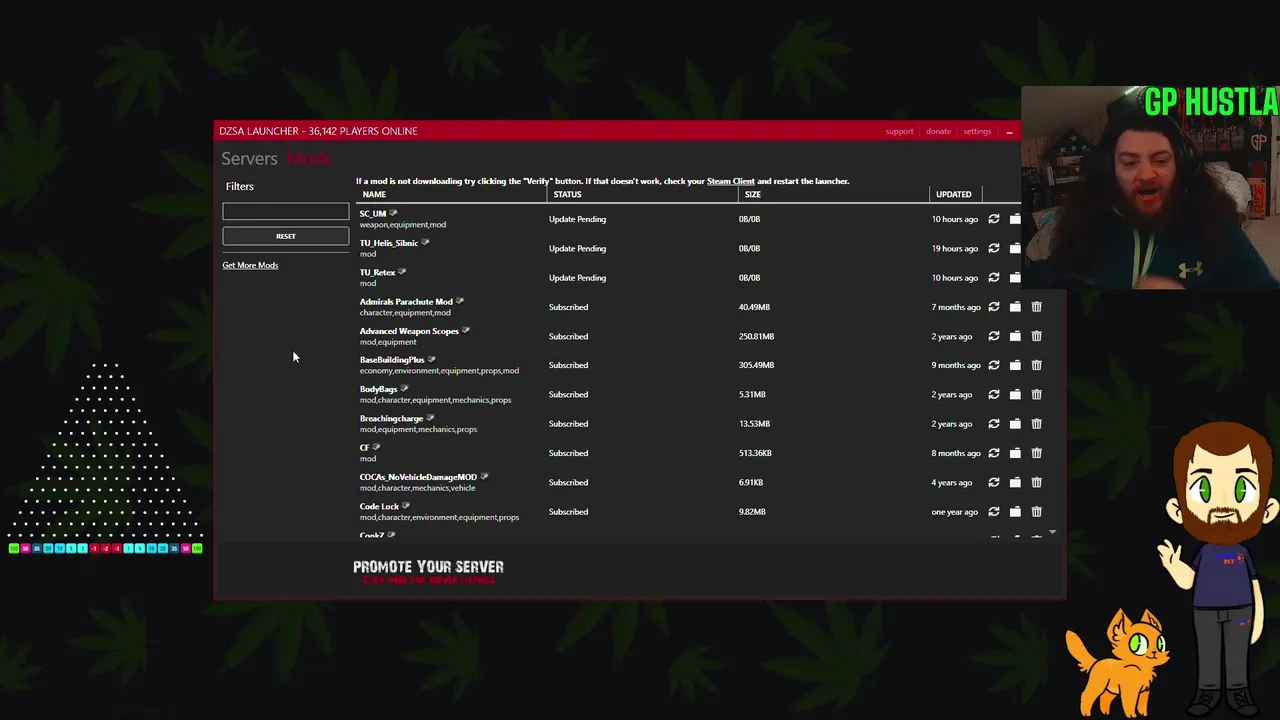The width and height of the screenshot is (1280, 720).
Task: Delete COCAs_NoVehicleDamageMOD with trash icon
Action: [1036, 482]
